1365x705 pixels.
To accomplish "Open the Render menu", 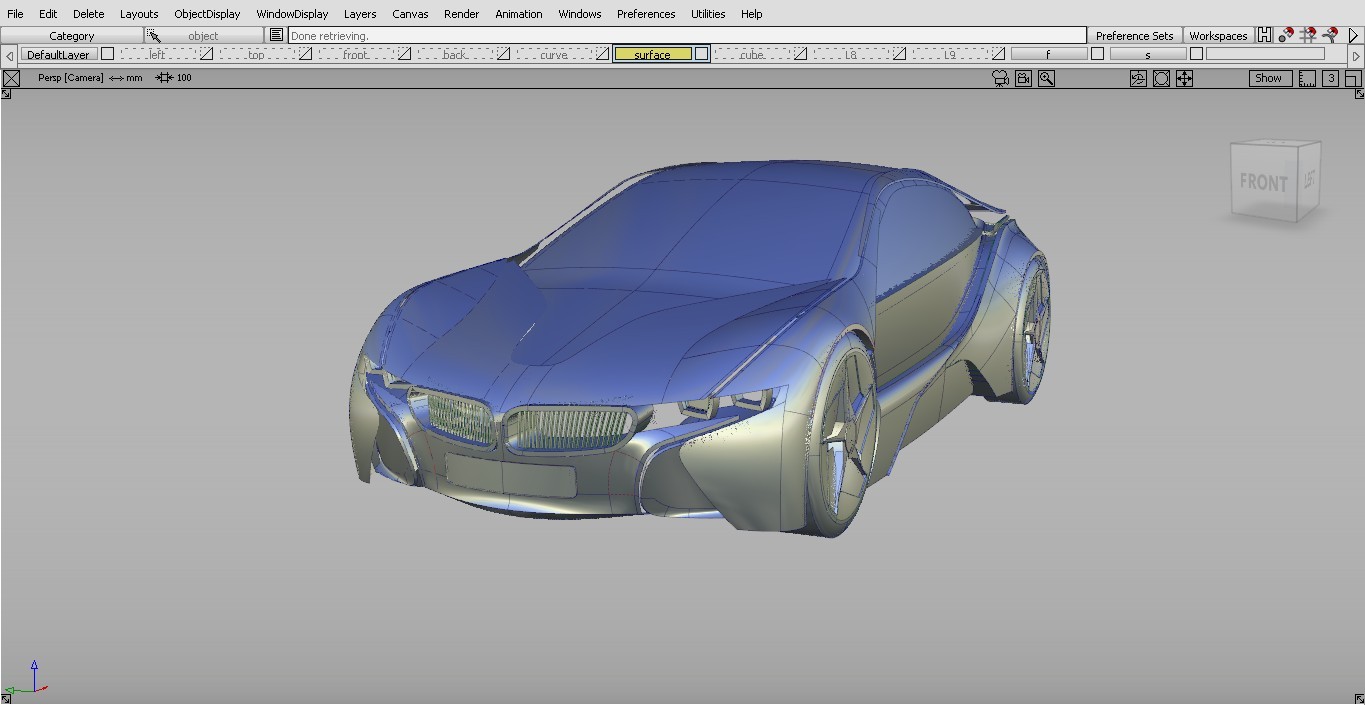I will tap(461, 14).
